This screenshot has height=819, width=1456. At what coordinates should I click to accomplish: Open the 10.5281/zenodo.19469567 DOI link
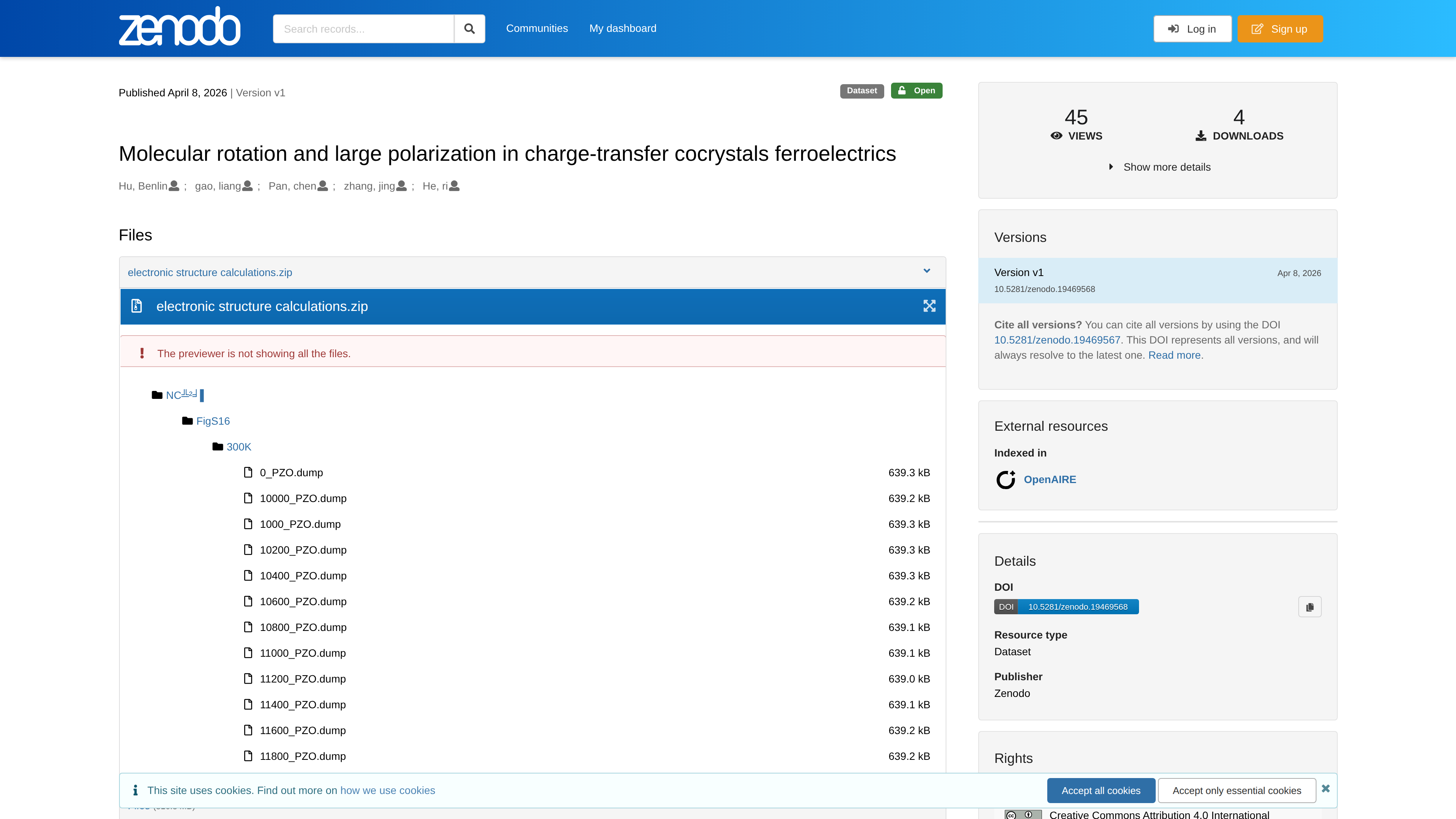coord(1057,340)
